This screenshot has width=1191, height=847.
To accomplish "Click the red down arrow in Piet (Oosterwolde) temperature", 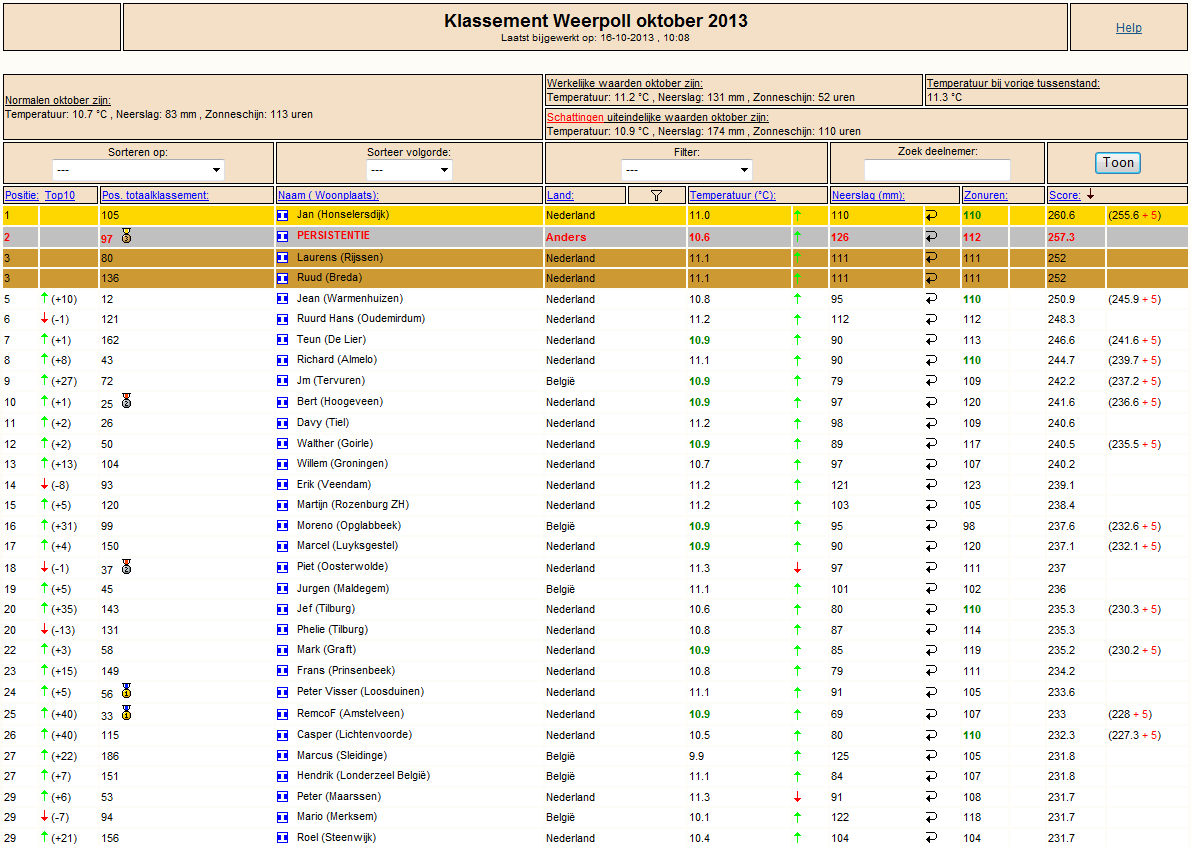I will (798, 568).
